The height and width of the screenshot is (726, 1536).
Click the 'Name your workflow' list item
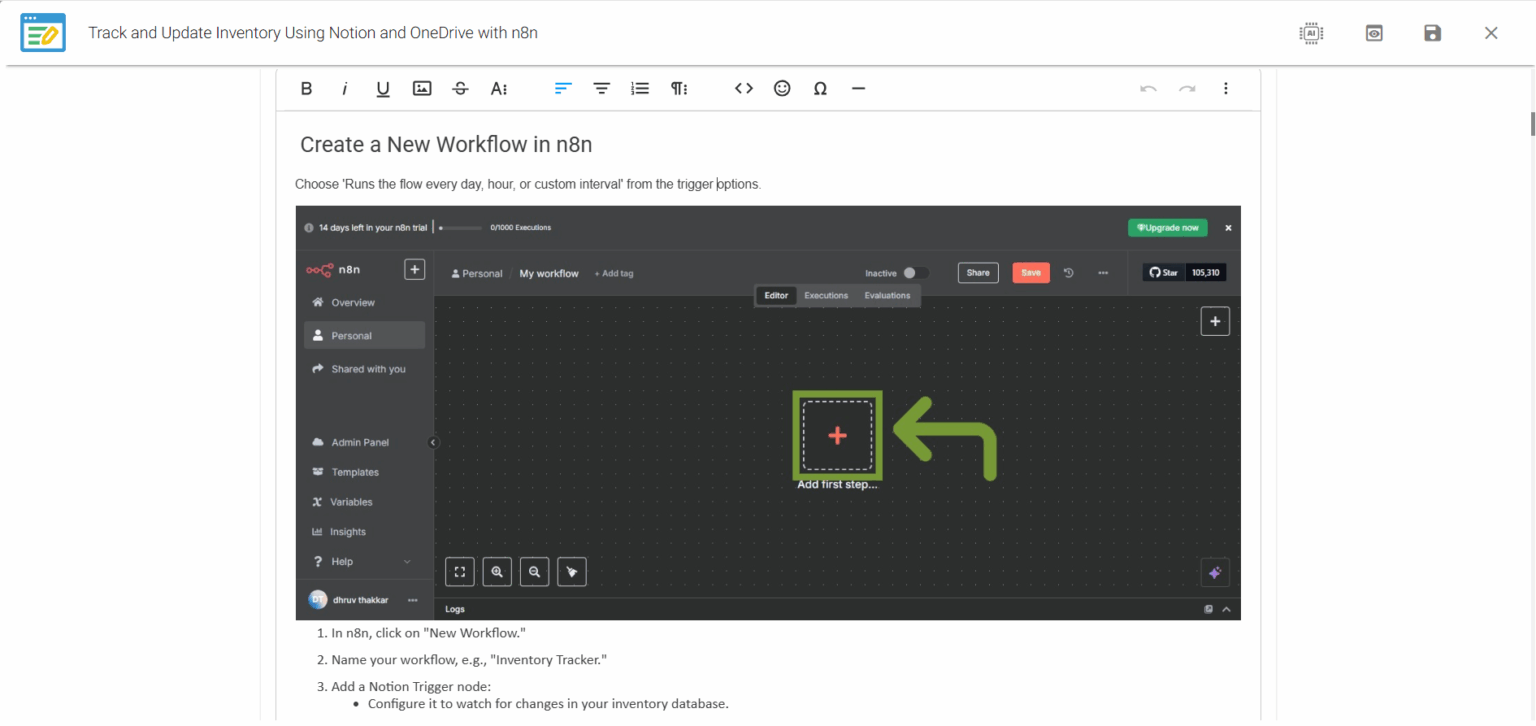[469, 660]
